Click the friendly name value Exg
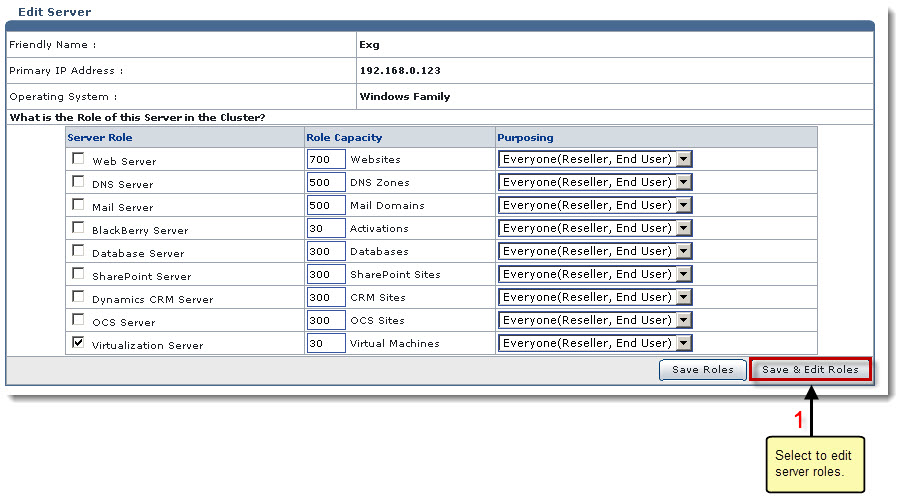This screenshot has width=903, height=501. (x=369, y=45)
